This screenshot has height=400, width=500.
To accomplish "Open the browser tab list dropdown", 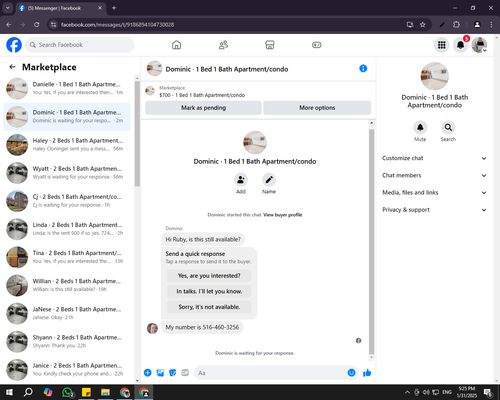I will point(7,8).
